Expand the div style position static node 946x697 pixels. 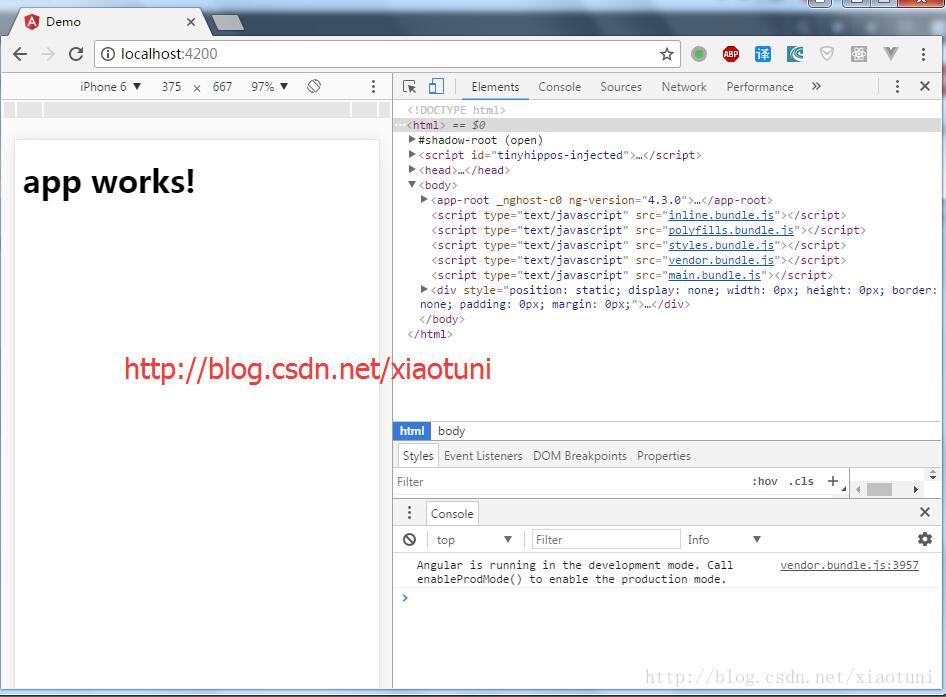click(x=424, y=290)
